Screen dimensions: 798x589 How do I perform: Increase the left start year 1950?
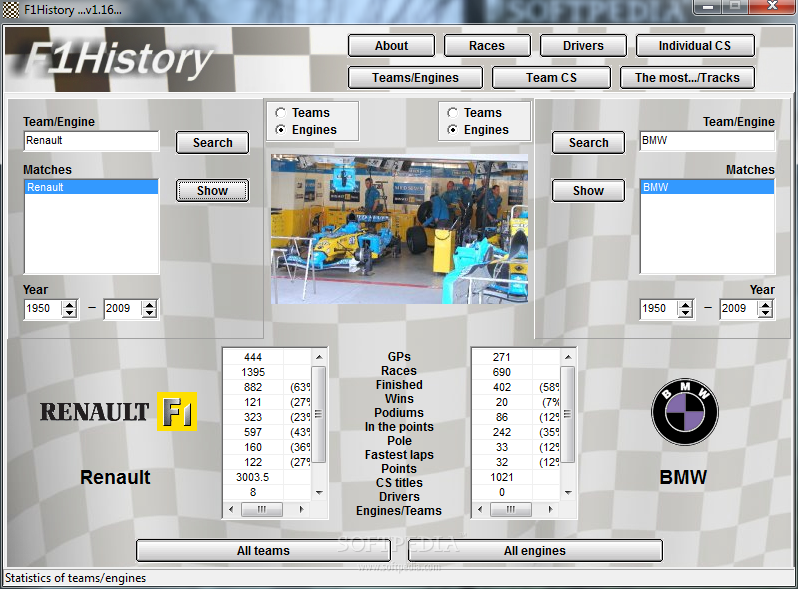click(69, 304)
